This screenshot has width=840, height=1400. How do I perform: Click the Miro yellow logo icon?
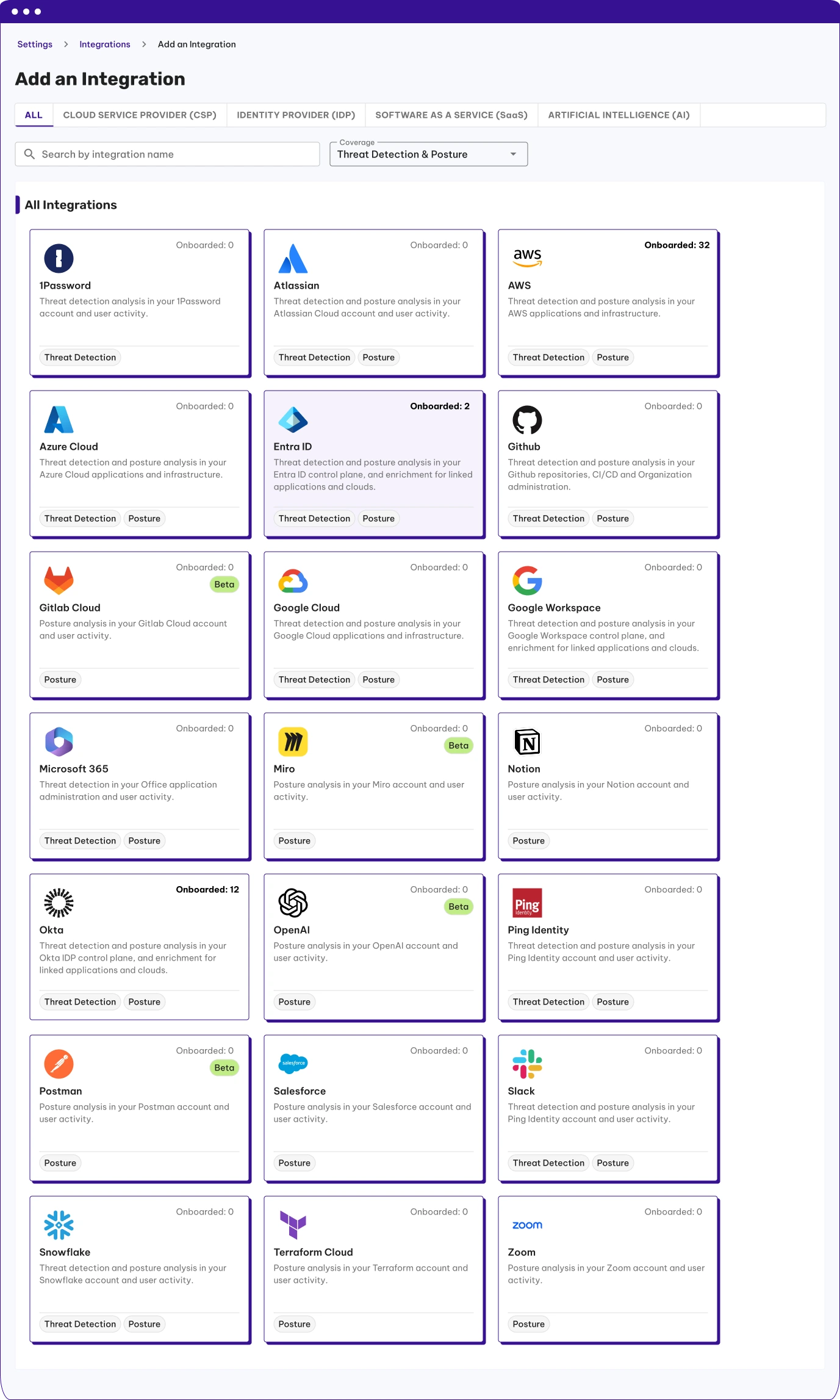293,741
